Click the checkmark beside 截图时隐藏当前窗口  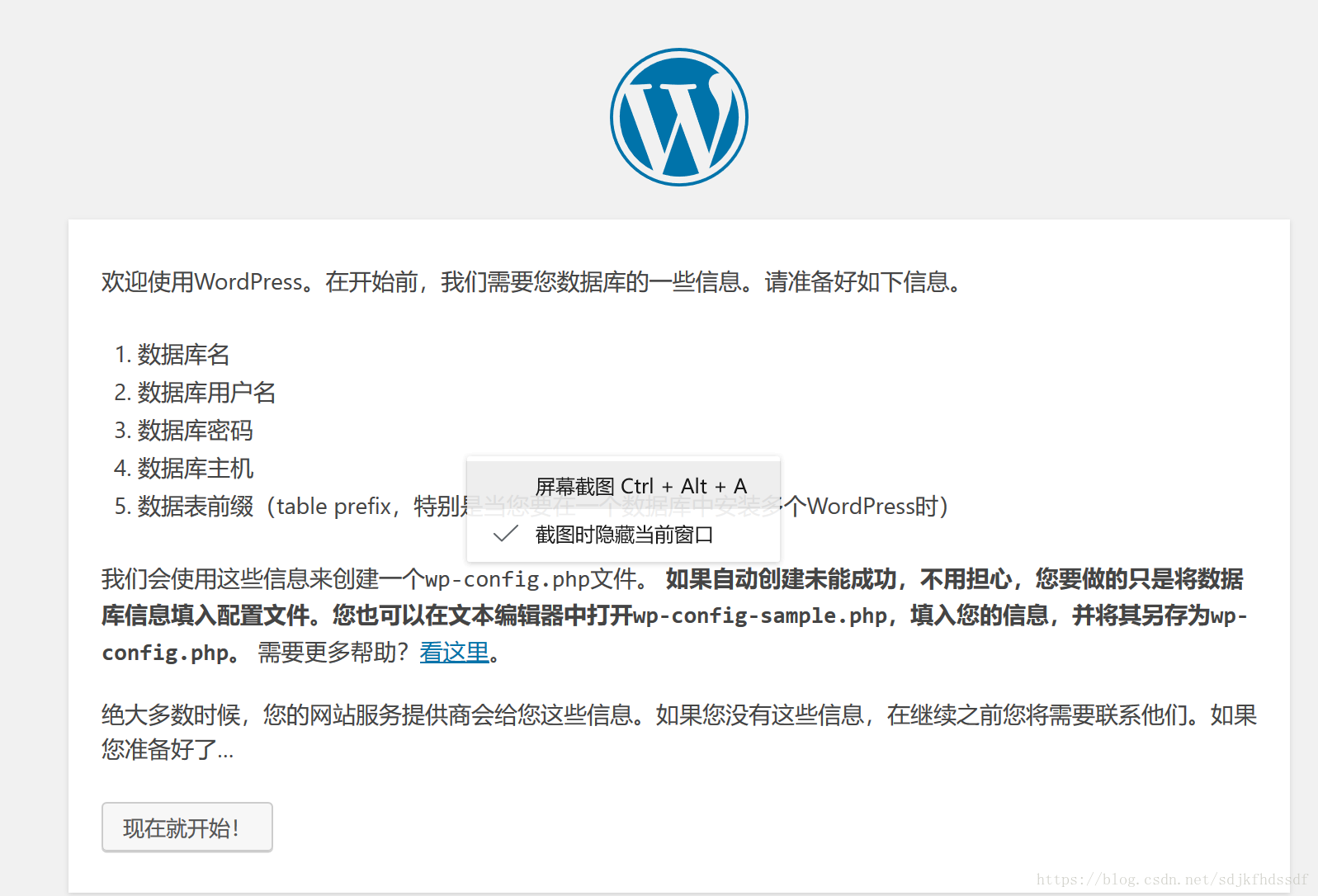[x=505, y=535]
